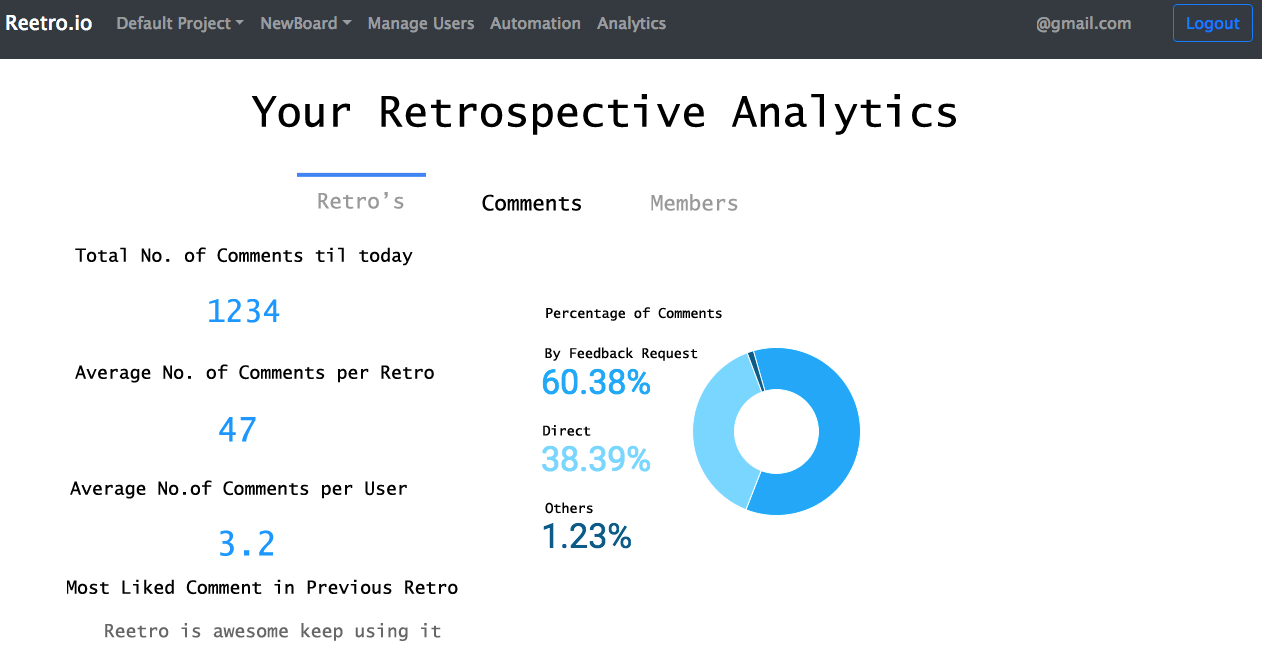This screenshot has height=657, width=1262.
Task: Click the 1.23% Others percentage
Action: pos(587,537)
